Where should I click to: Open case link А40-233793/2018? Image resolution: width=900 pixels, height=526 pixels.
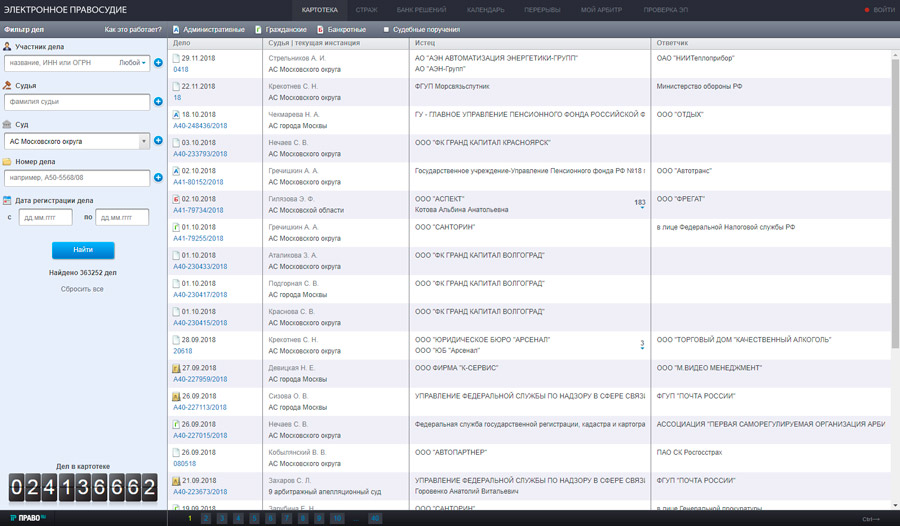[x=200, y=154]
